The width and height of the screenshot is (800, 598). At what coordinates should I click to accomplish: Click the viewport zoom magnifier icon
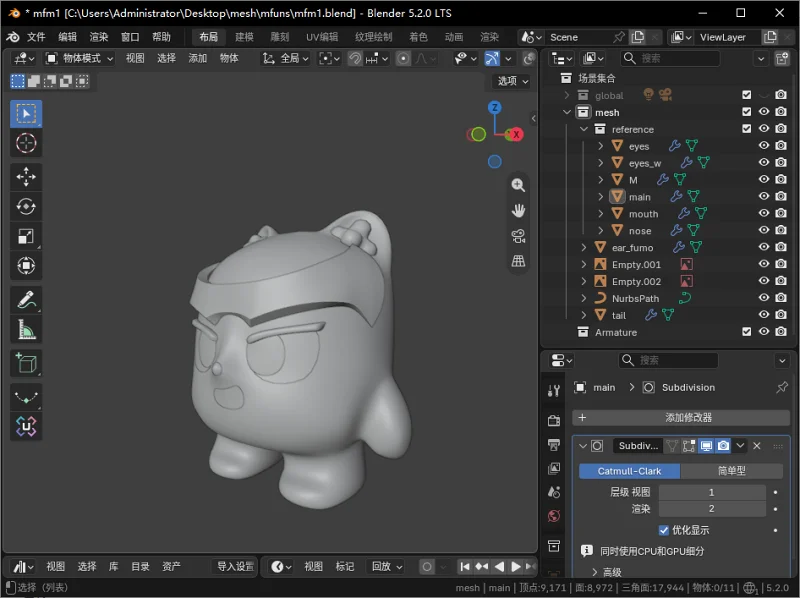(x=518, y=185)
